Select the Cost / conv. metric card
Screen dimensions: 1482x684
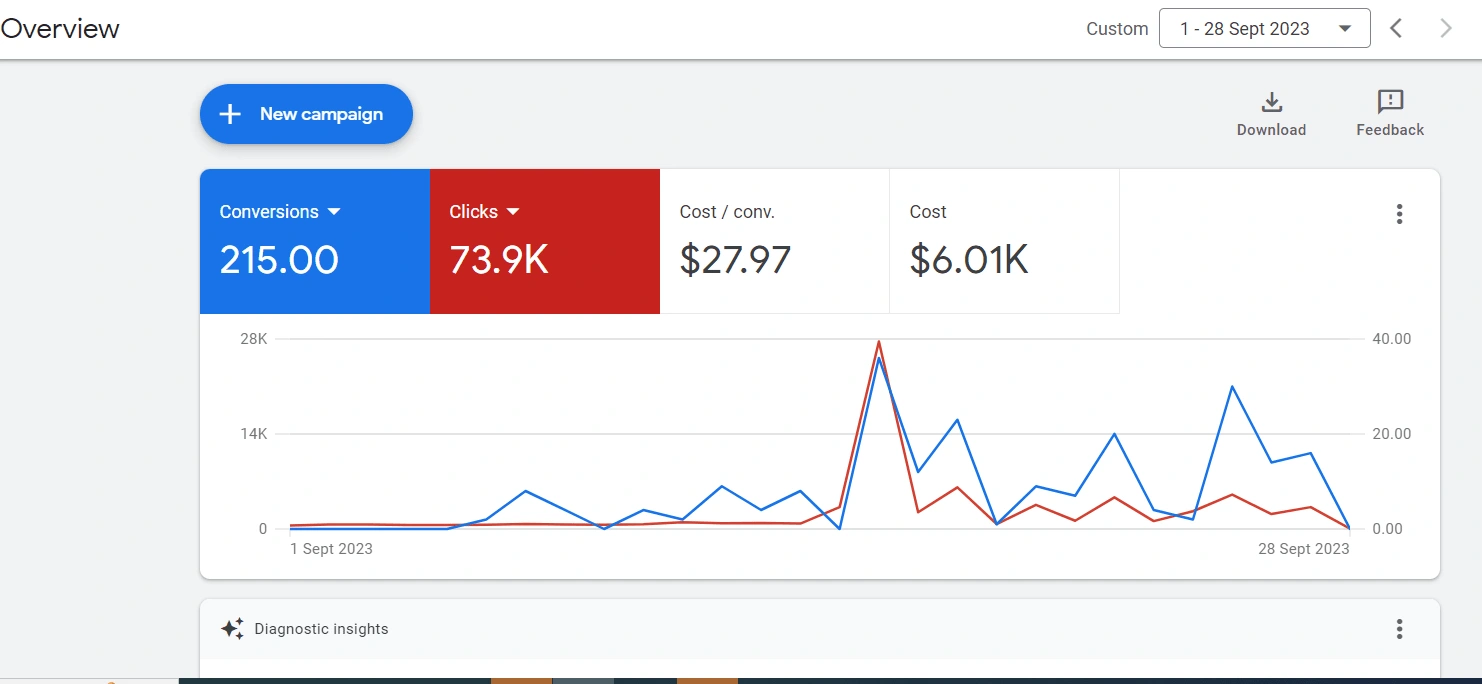774,241
